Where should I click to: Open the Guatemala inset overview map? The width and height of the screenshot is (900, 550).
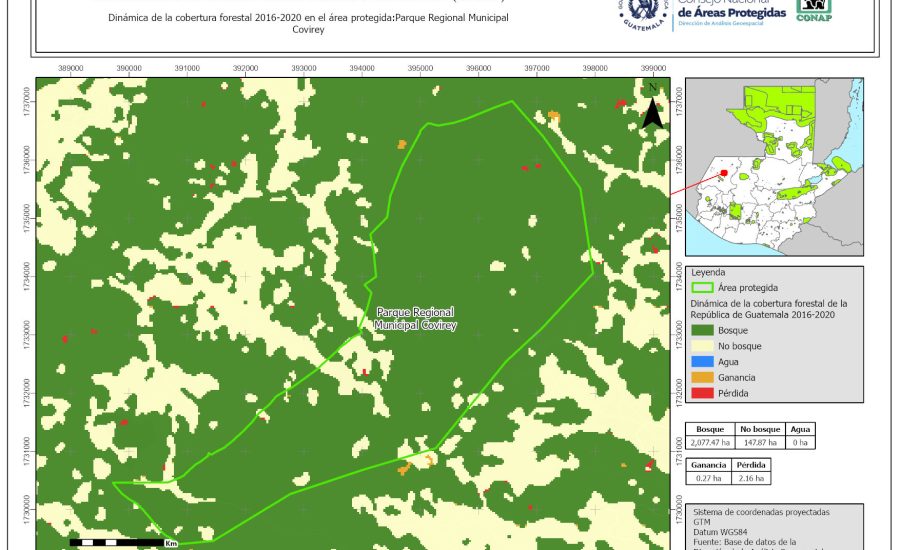773,168
